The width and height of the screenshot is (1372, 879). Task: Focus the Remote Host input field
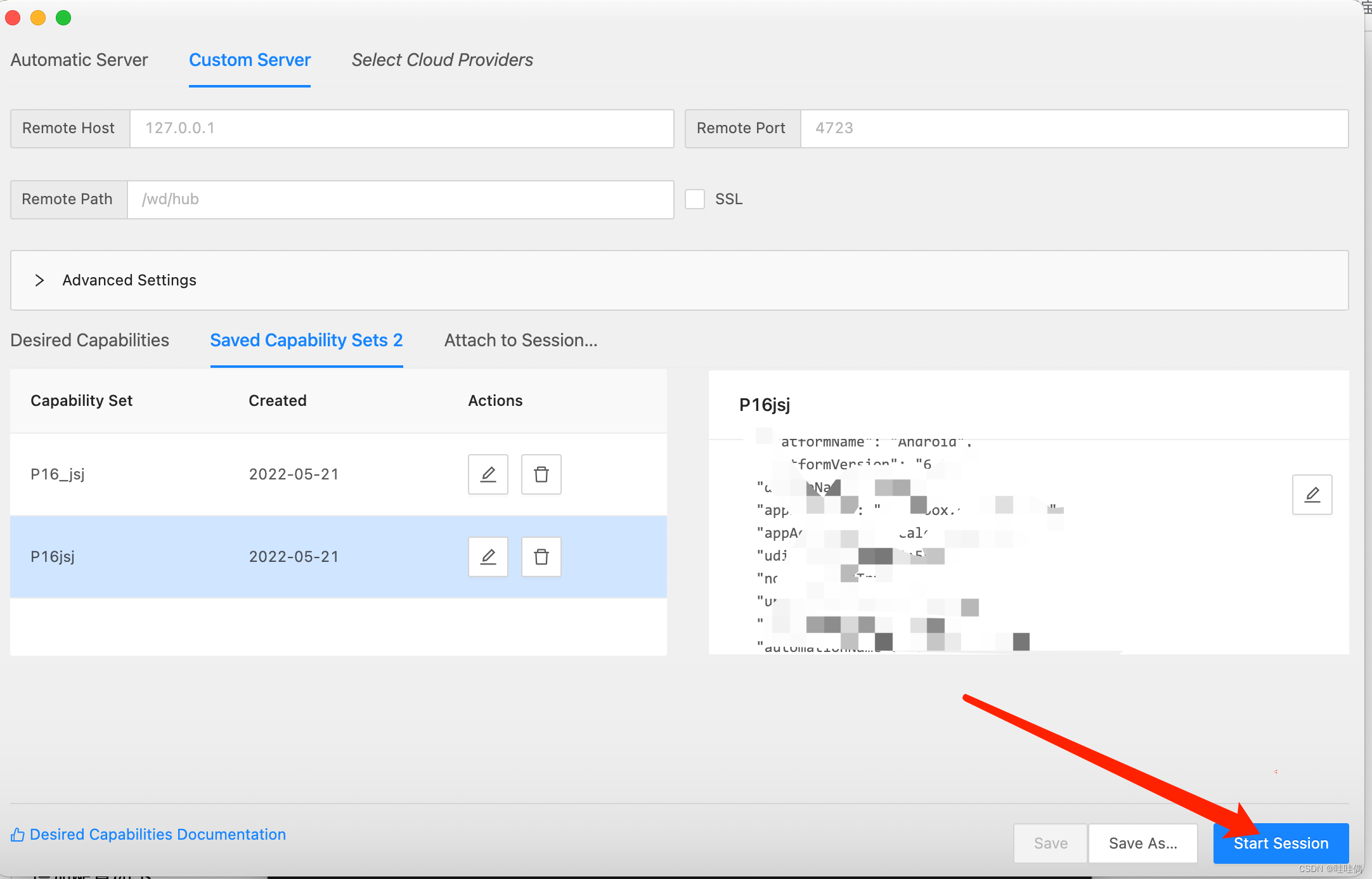click(401, 129)
